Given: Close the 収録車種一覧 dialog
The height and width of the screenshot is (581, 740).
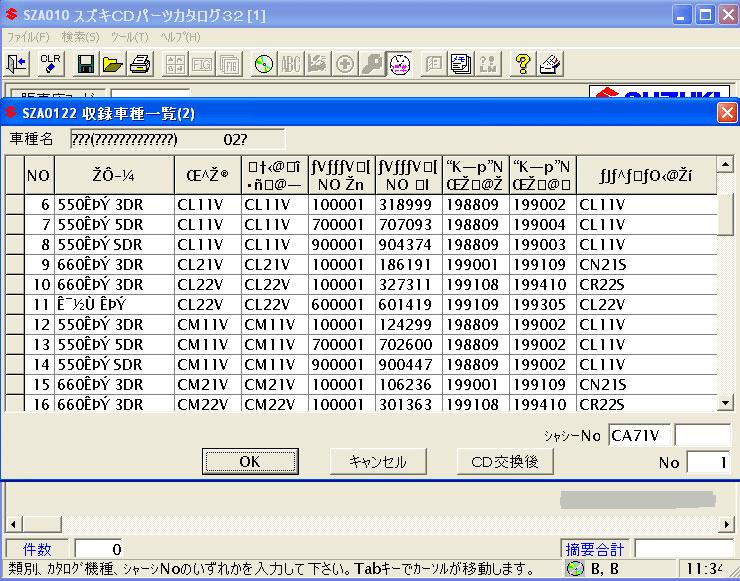Looking at the screenshot, I should (727, 113).
